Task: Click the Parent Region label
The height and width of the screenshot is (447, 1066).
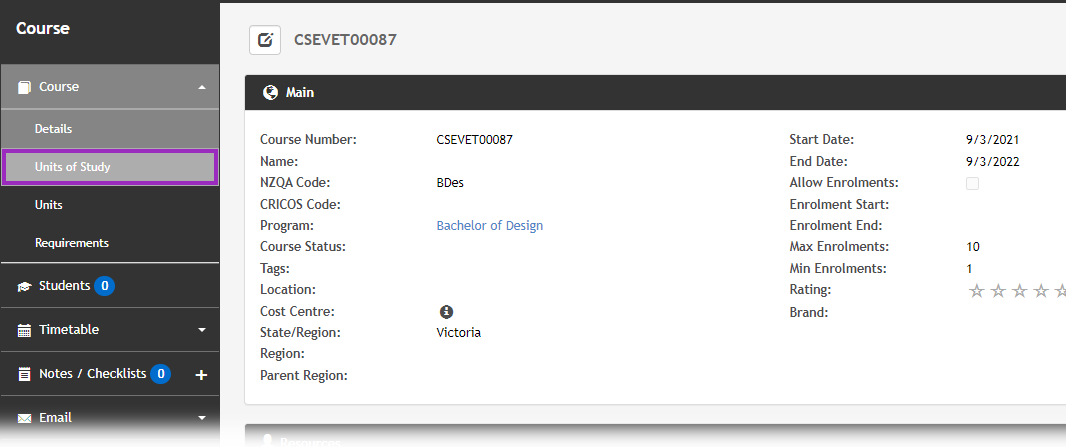Action: click(x=304, y=376)
